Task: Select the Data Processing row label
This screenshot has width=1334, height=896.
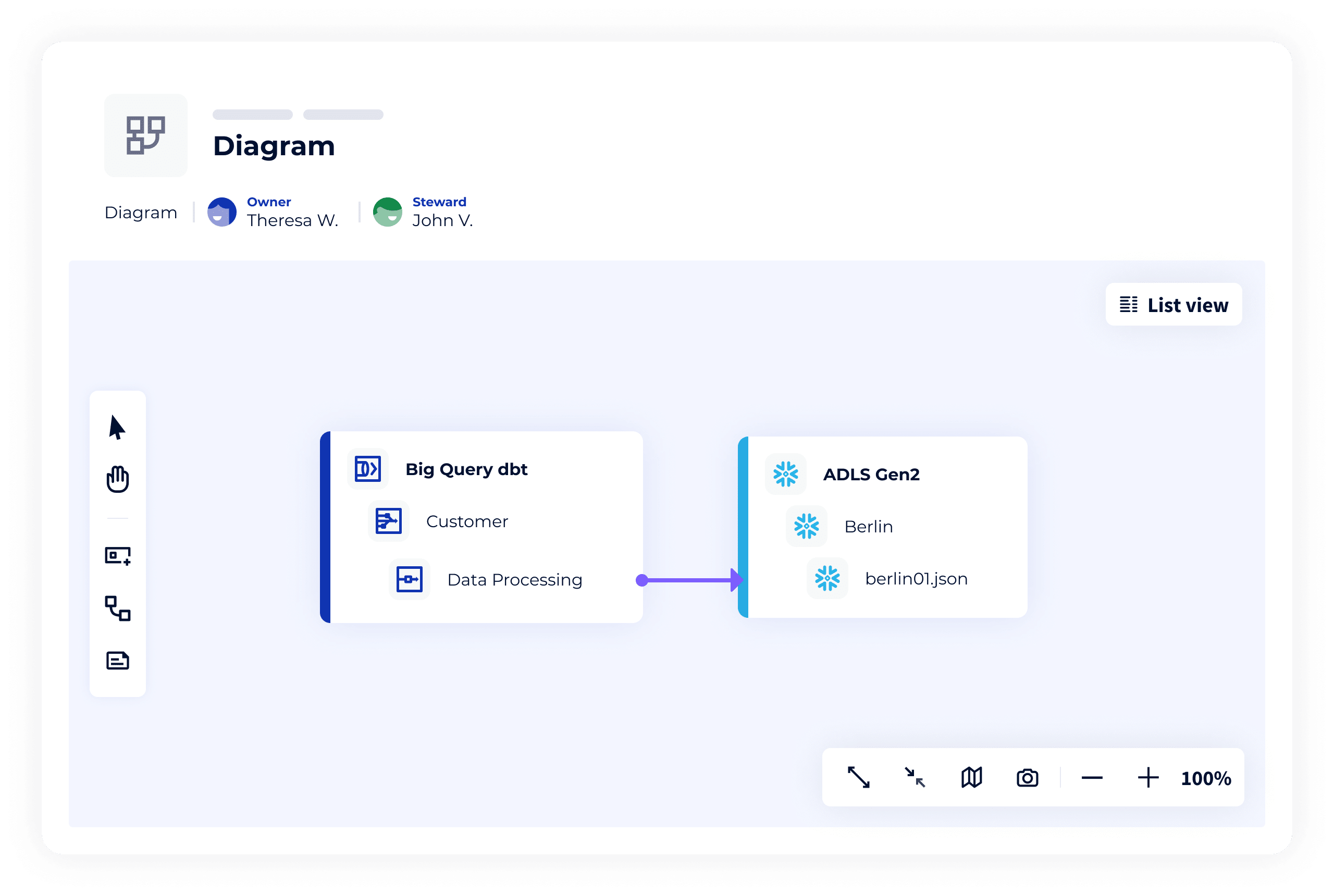Action: (514, 579)
